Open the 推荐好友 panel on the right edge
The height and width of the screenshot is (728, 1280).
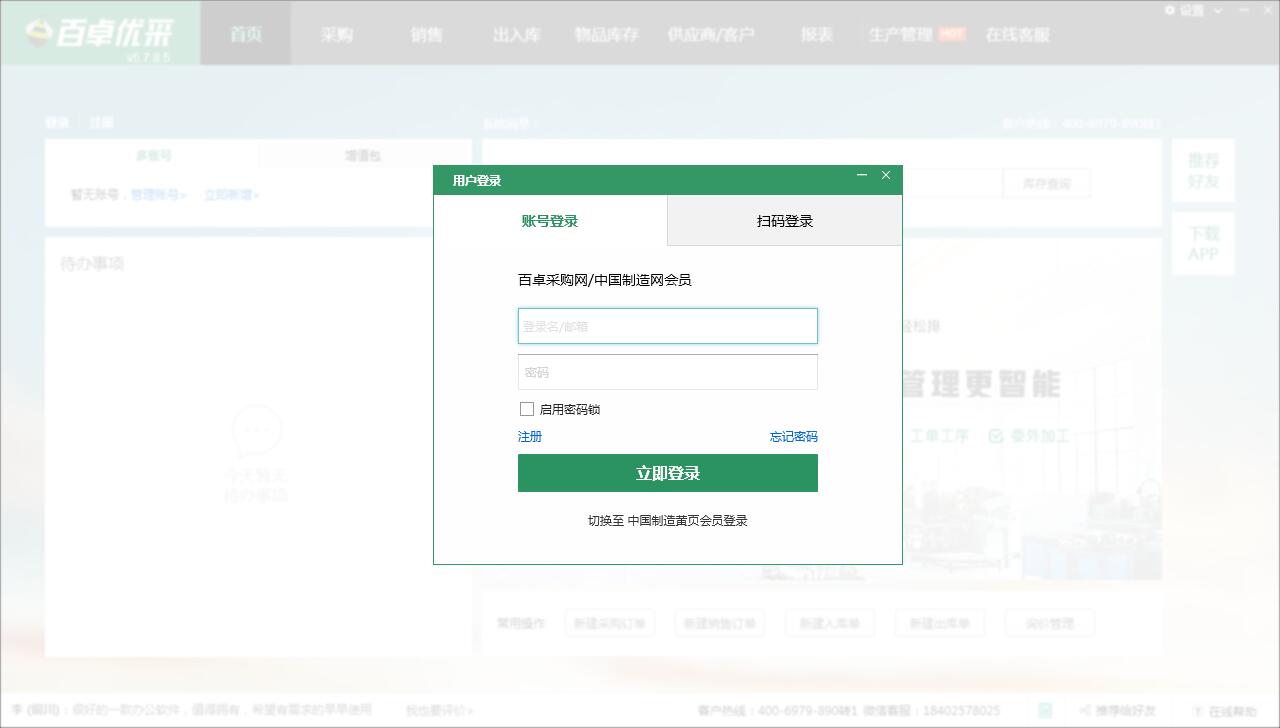(1203, 170)
